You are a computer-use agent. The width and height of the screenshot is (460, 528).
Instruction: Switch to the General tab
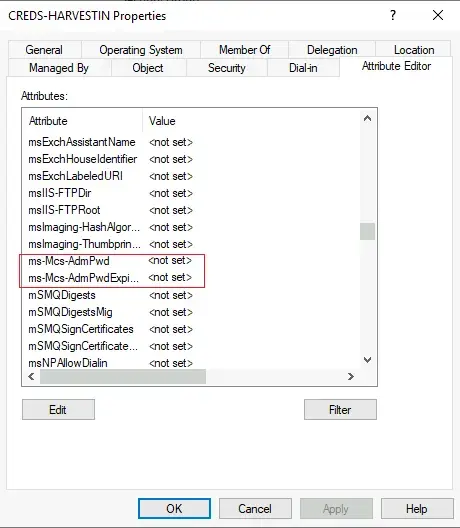[x=44, y=50]
